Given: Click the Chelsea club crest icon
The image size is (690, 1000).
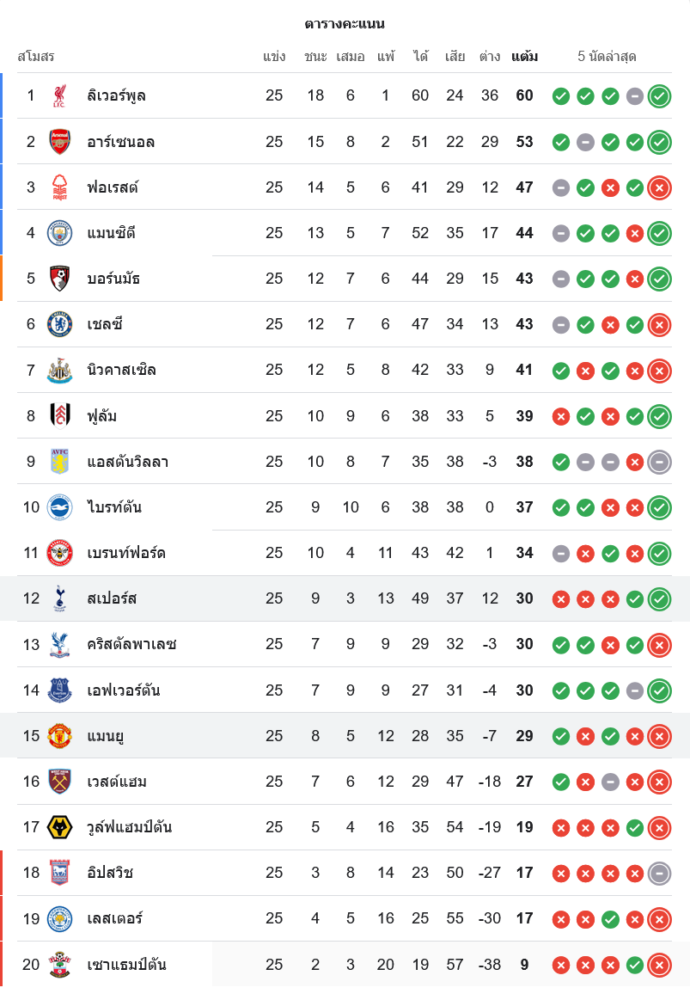Looking at the screenshot, I should (60, 324).
